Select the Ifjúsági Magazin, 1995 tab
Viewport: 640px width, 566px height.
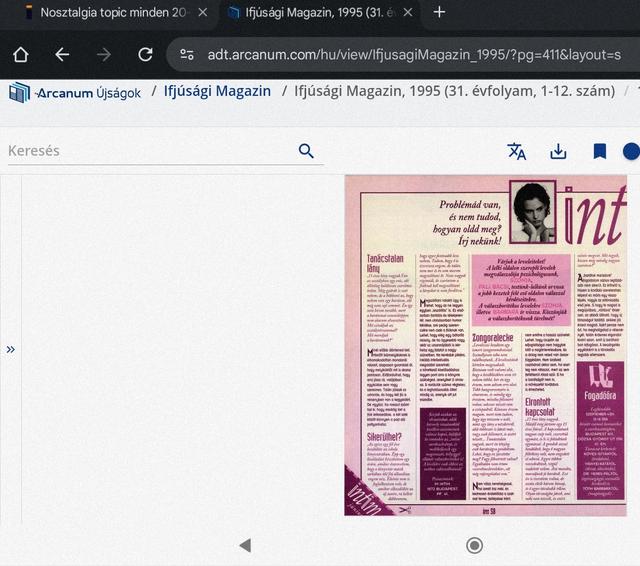point(307,13)
